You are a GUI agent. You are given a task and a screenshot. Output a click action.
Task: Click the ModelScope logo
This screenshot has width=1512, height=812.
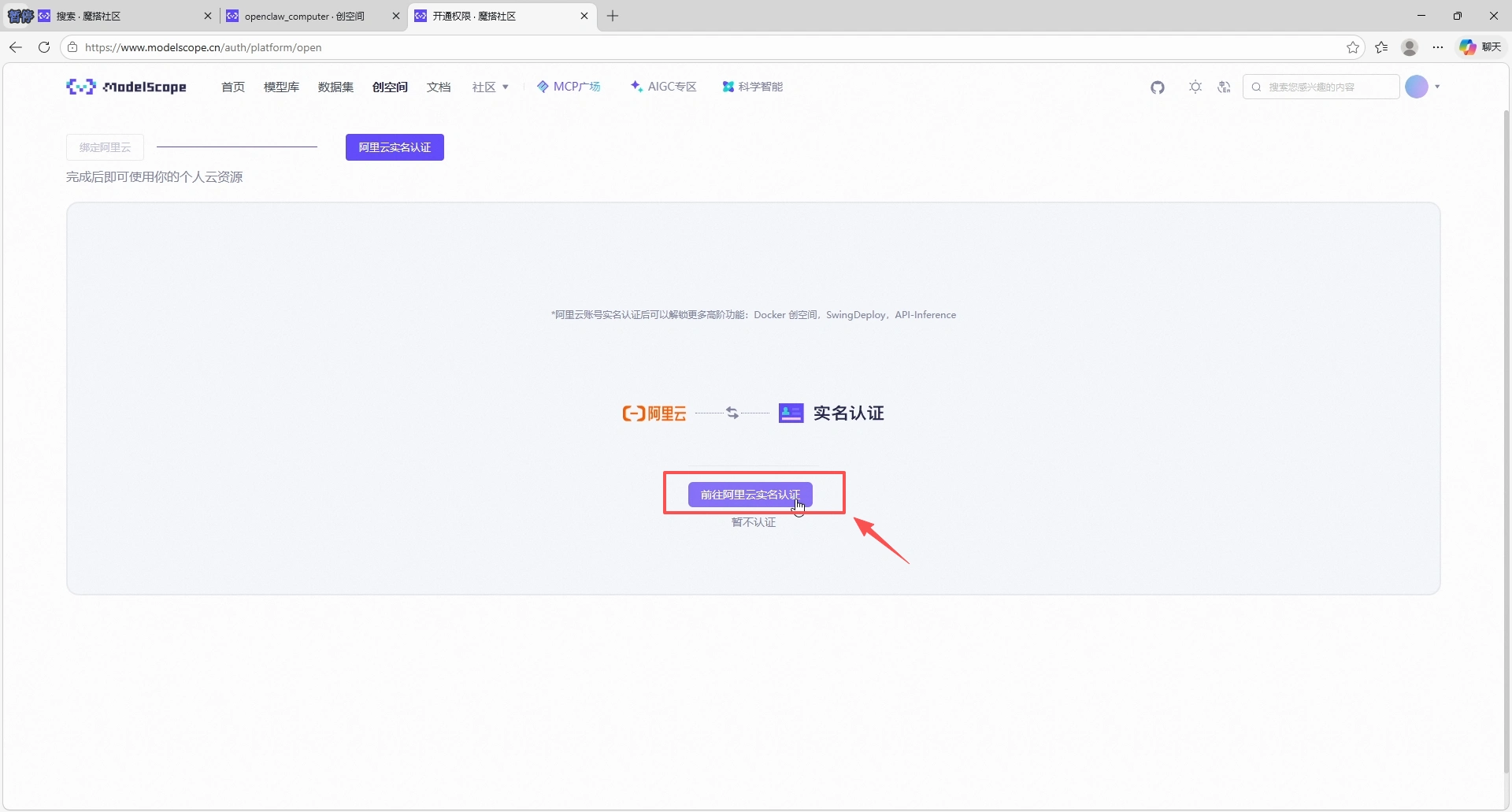126,87
